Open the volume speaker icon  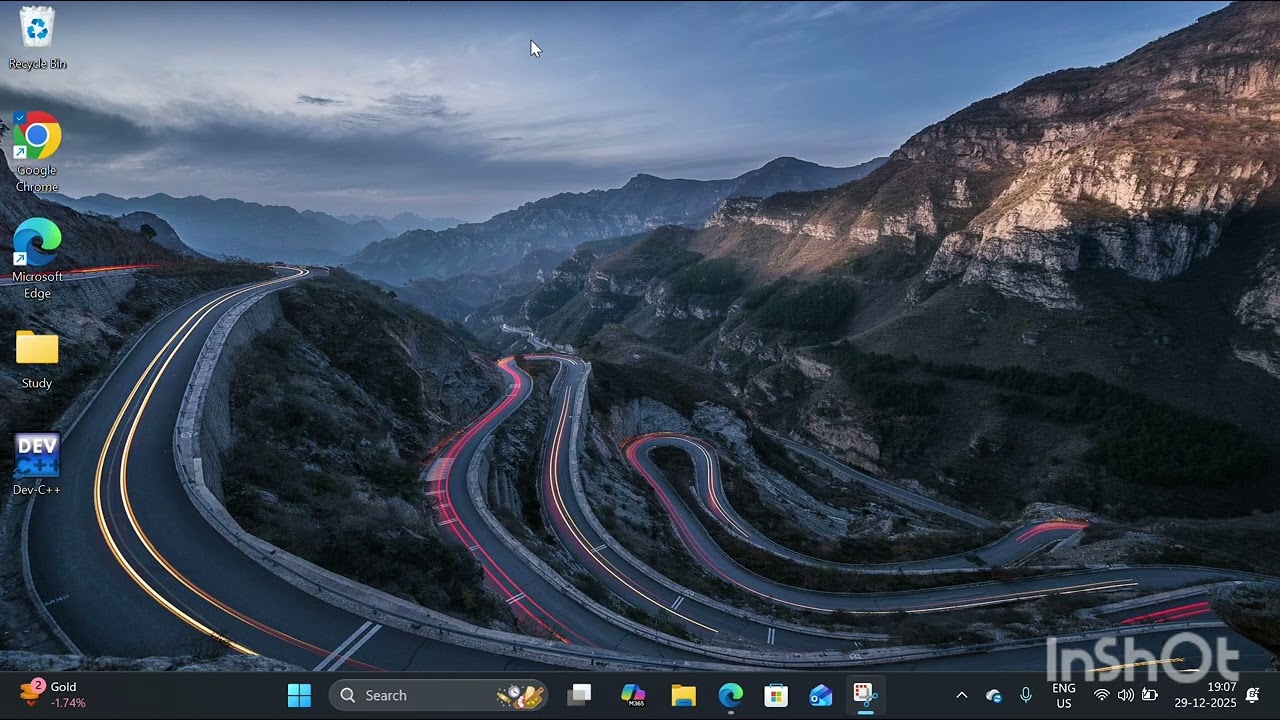(1126, 695)
